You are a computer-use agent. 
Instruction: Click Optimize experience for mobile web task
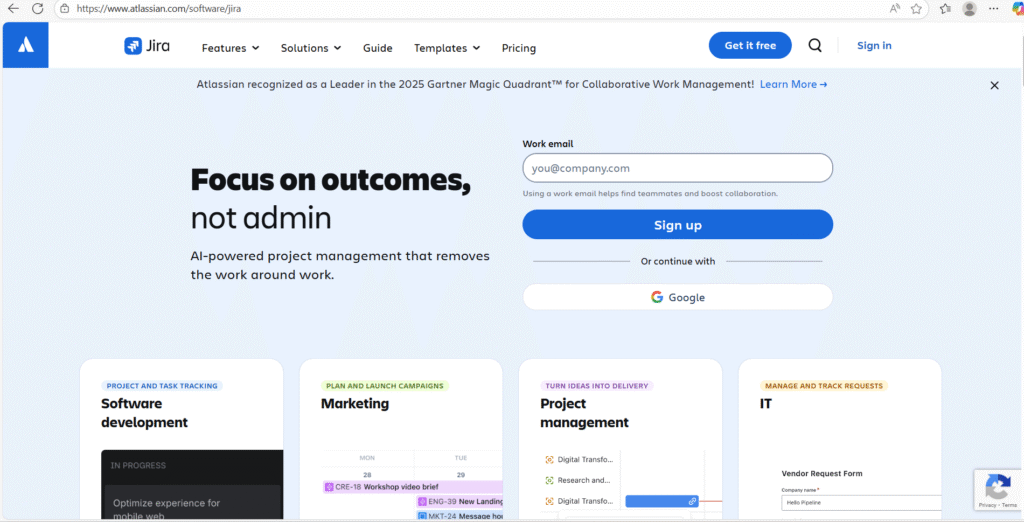point(167,510)
